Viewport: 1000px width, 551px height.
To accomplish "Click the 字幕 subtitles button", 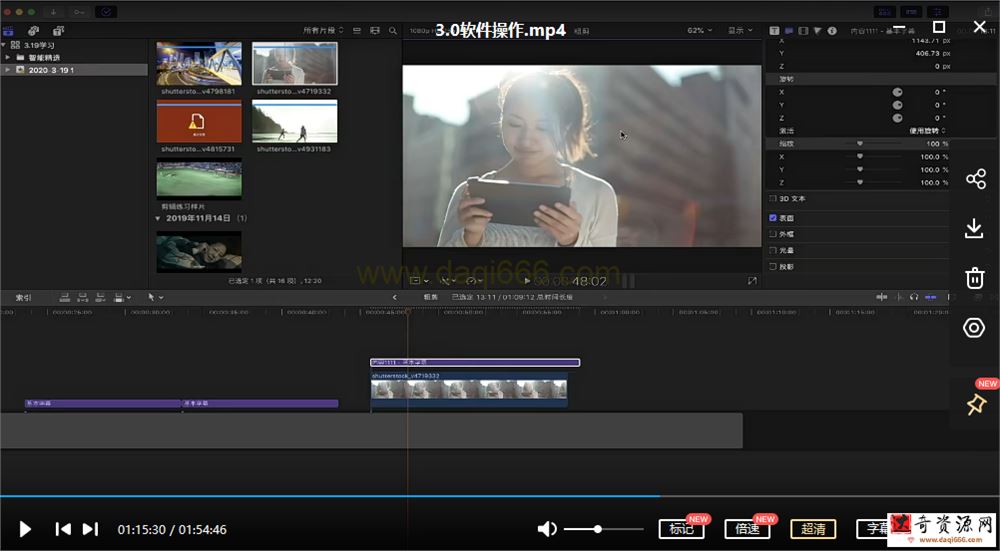I will coord(872,529).
